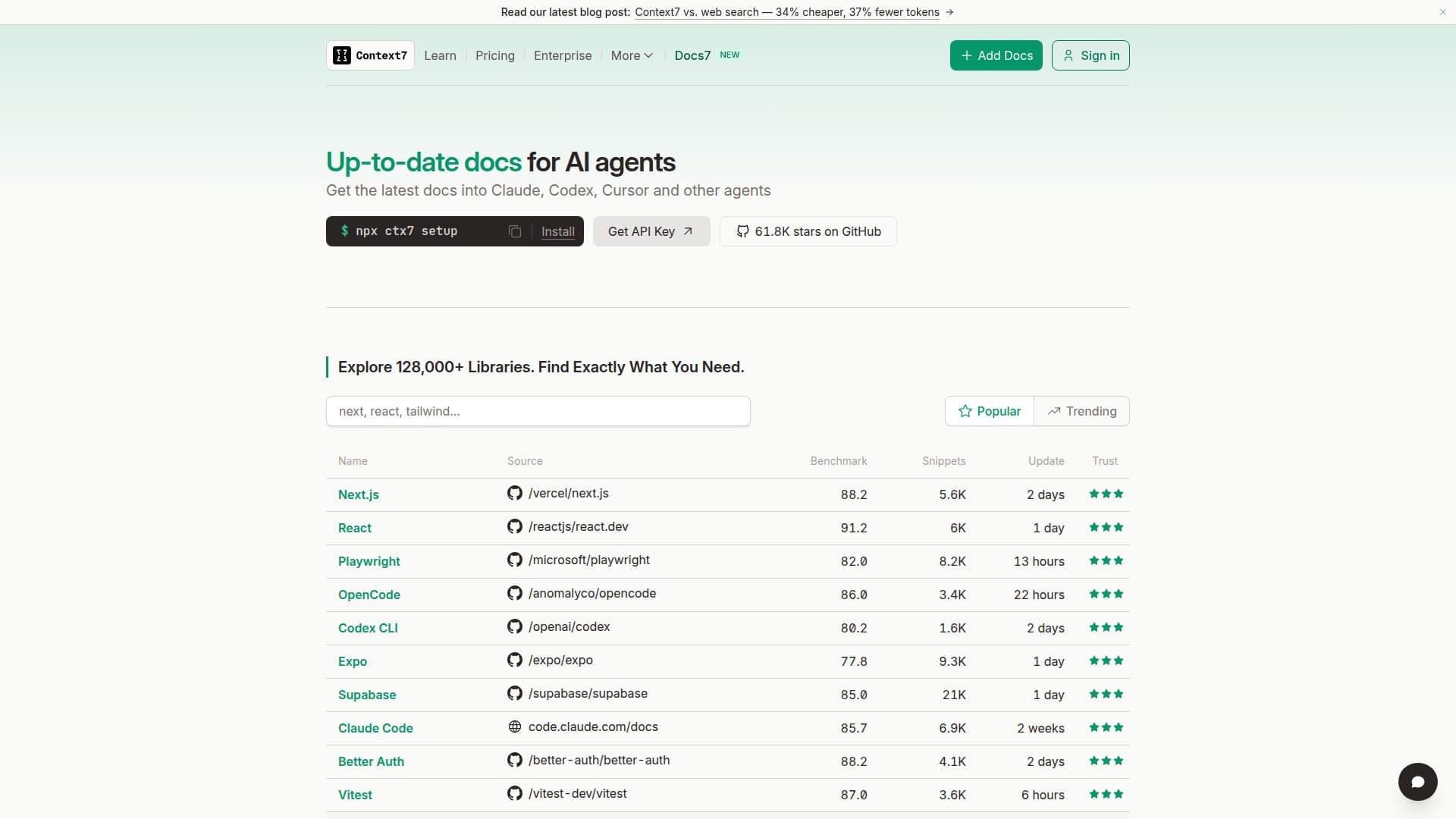Screen dimensions: 1456x819
Task: Open the Playwright library
Action: (x=369, y=561)
